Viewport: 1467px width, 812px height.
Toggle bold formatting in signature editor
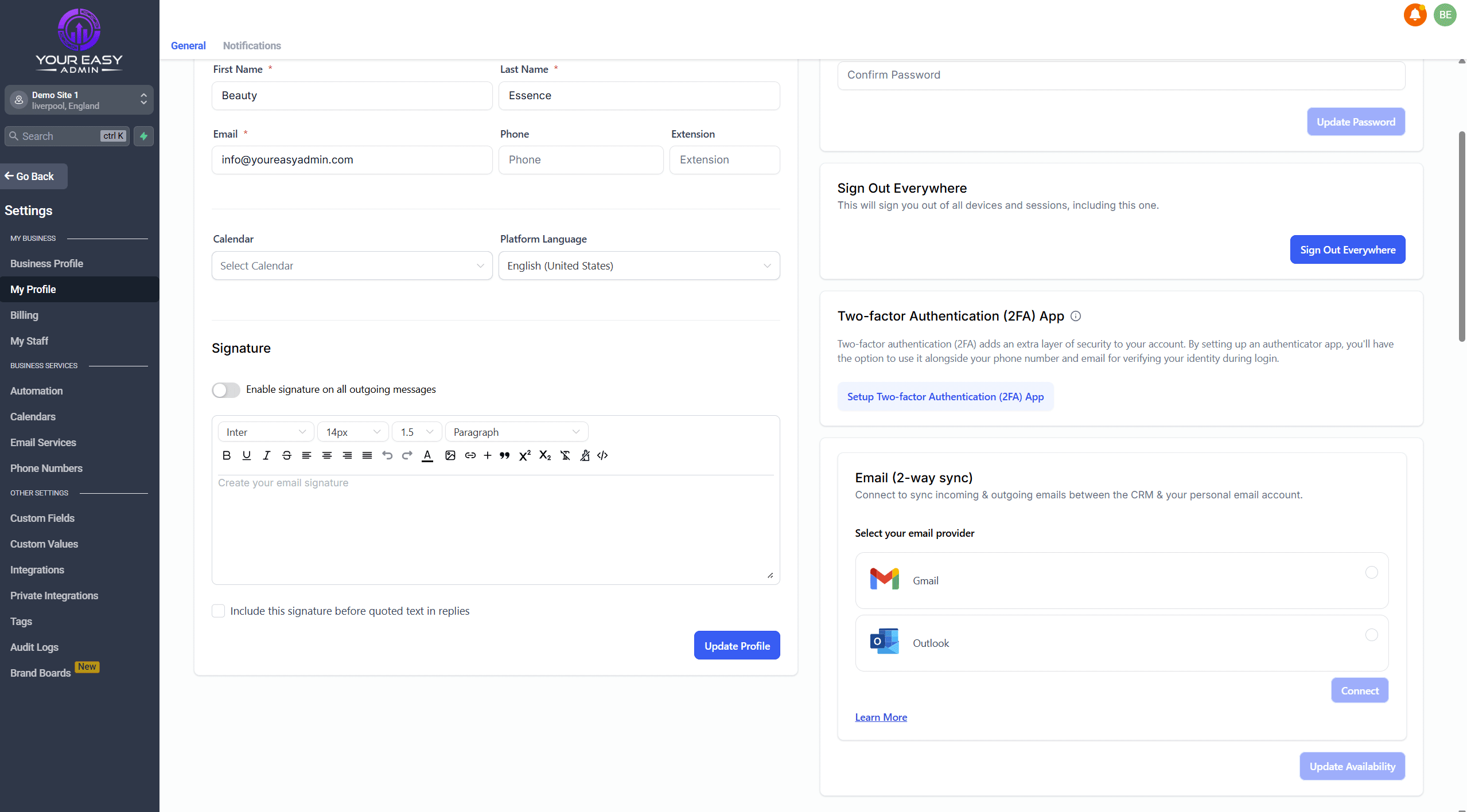[x=227, y=455]
